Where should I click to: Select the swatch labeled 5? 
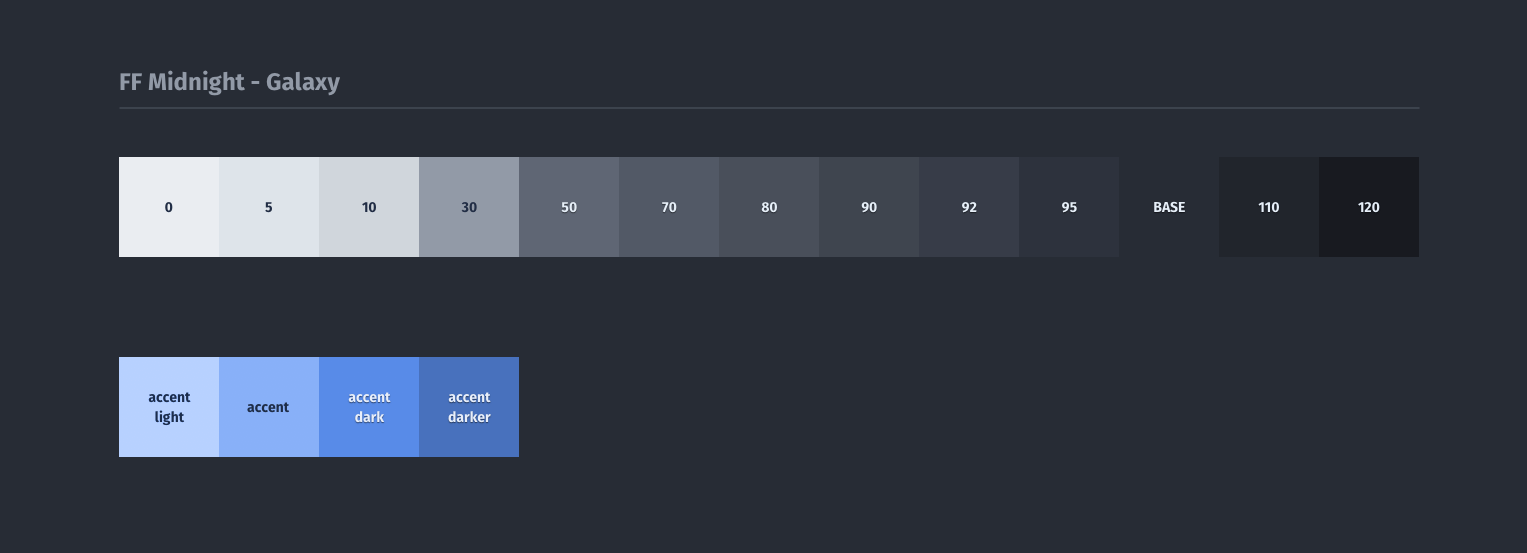(x=269, y=207)
